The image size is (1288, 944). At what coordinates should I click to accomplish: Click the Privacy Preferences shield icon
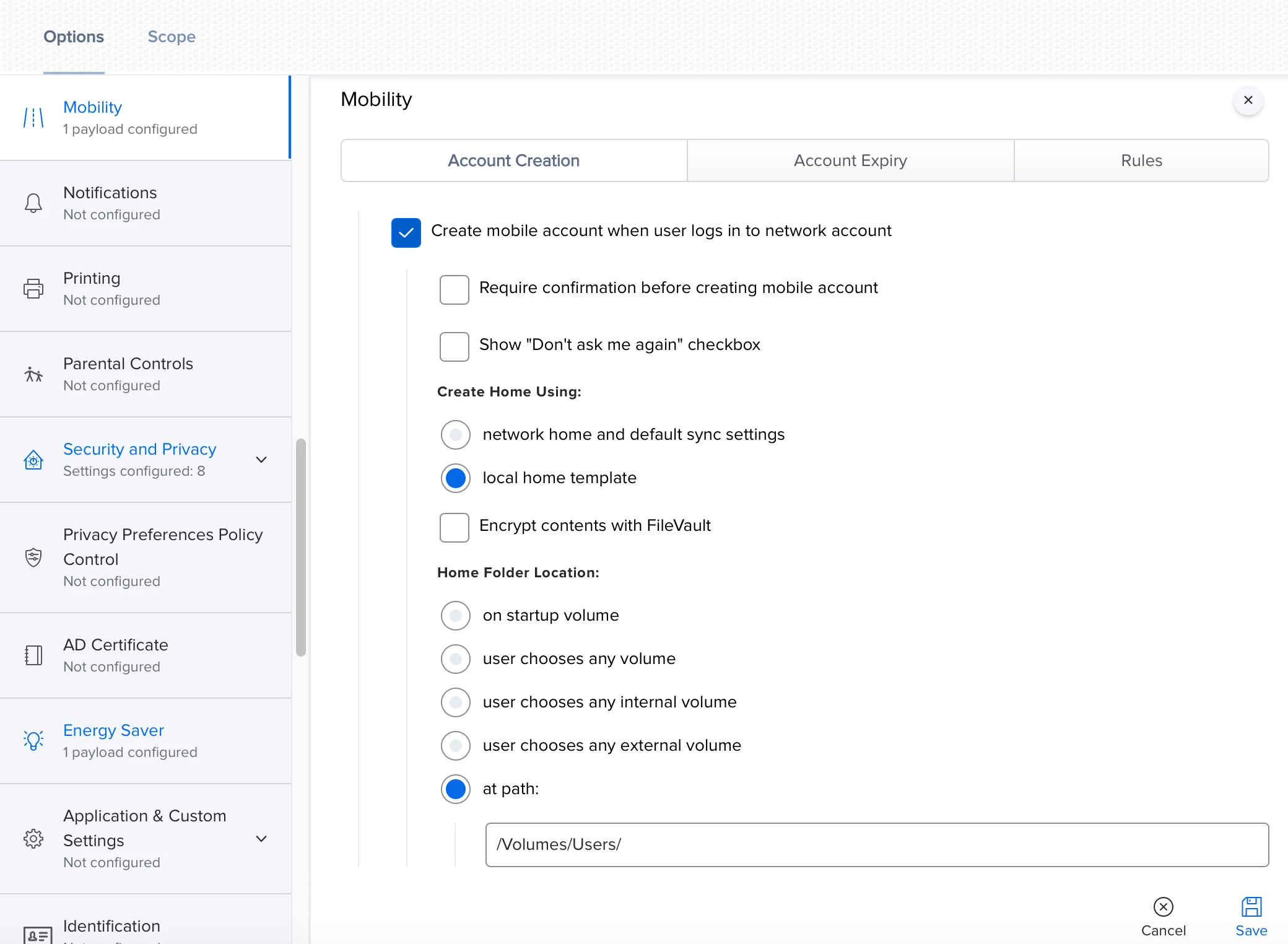(33, 557)
